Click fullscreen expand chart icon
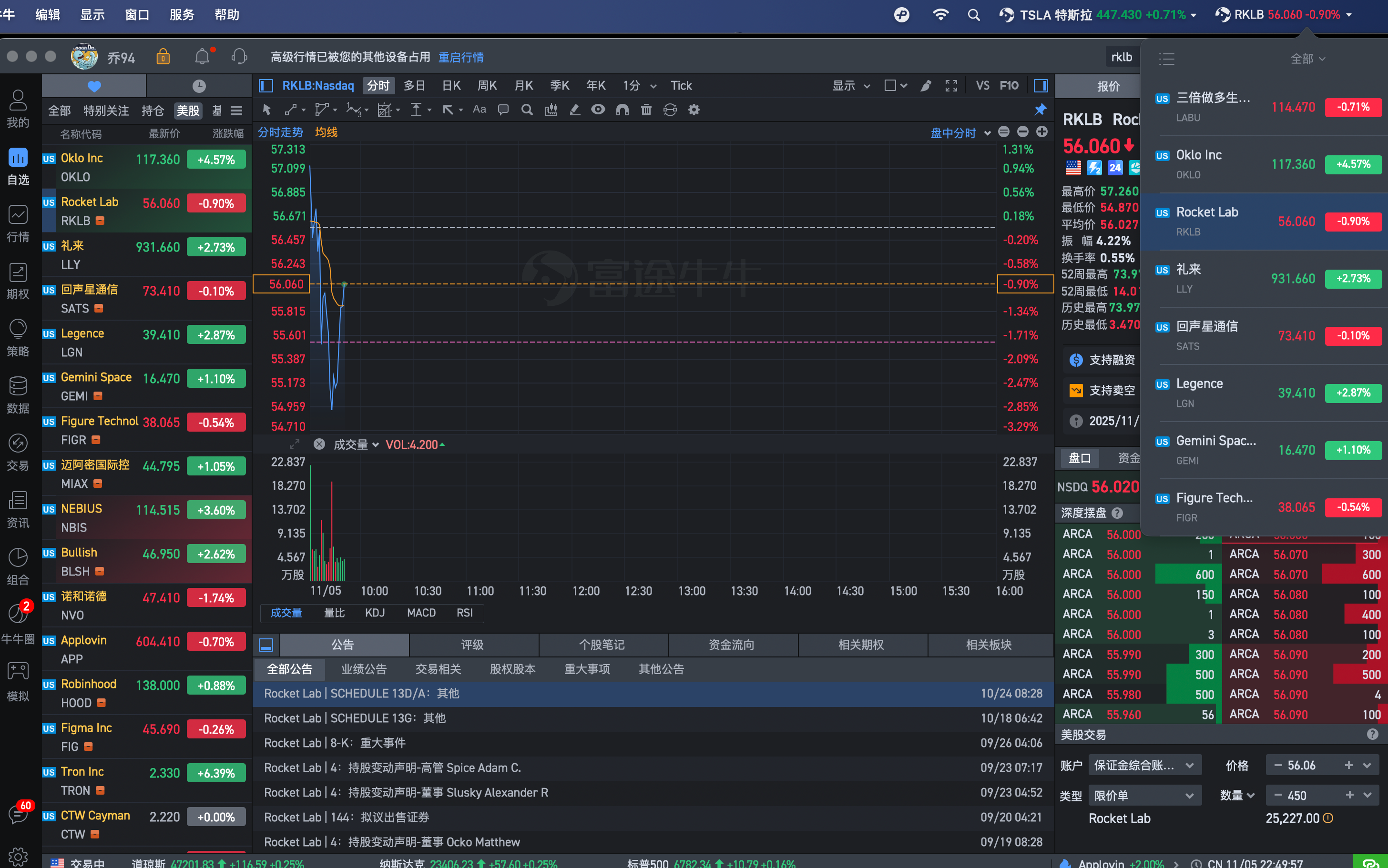Screen dimensions: 1388x868 click(x=951, y=86)
